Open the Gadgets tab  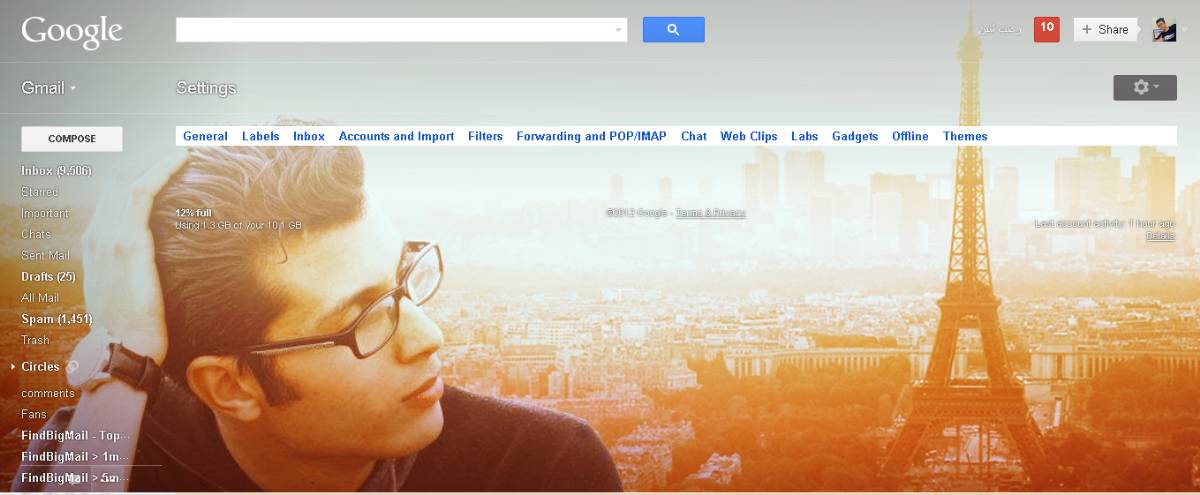(x=855, y=136)
